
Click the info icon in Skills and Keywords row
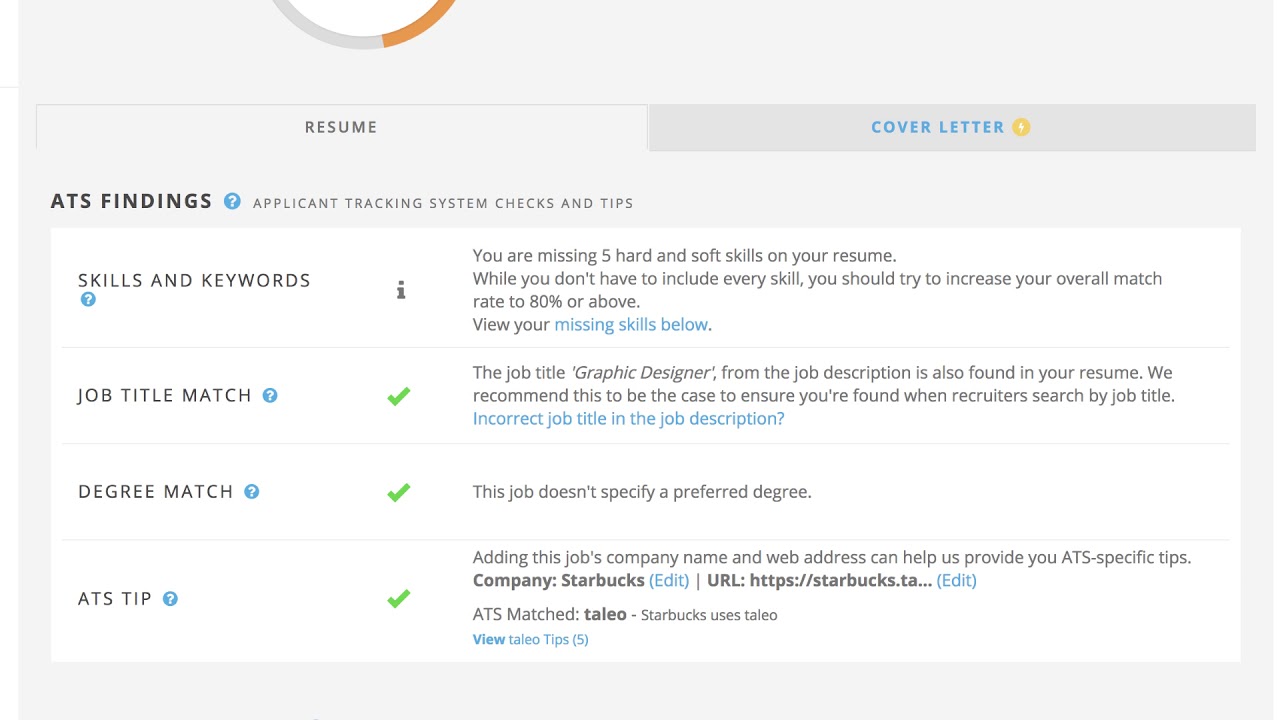401,290
